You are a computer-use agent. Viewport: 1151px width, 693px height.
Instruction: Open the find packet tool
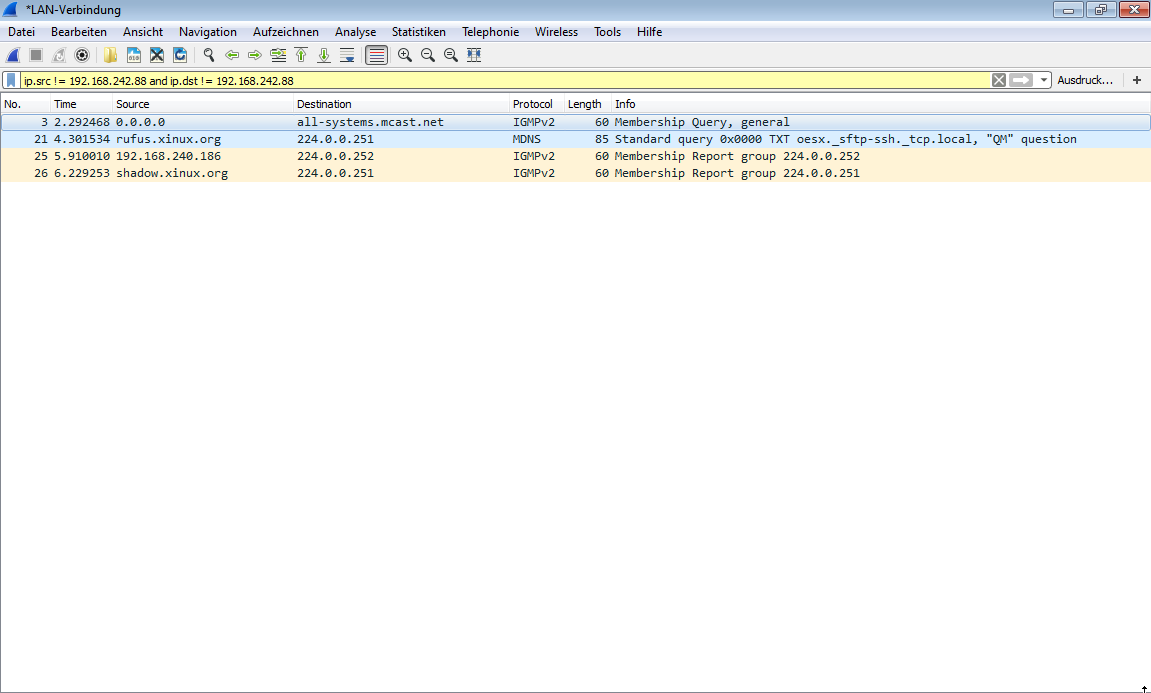(208, 55)
